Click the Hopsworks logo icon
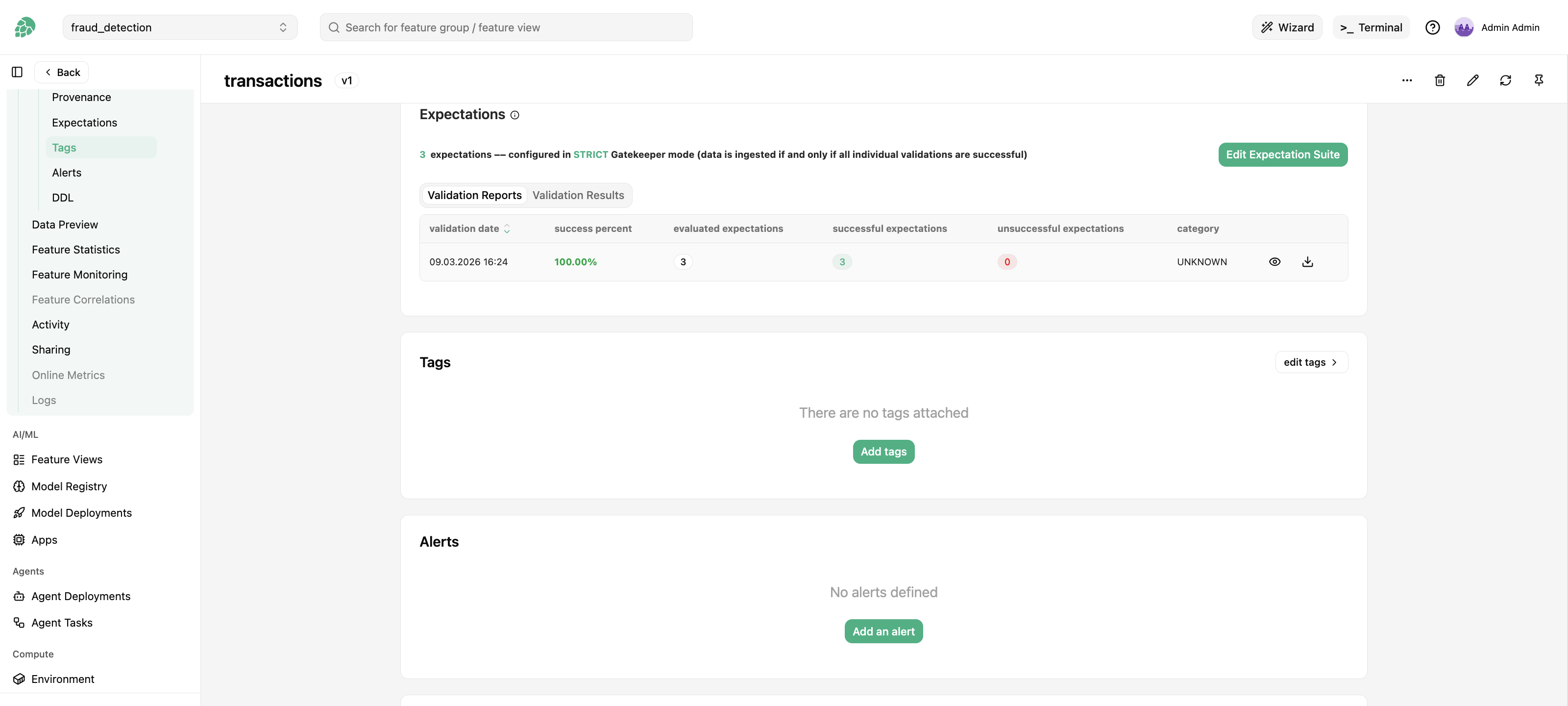This screenshot has height=706, width=1568. [25, 27]
